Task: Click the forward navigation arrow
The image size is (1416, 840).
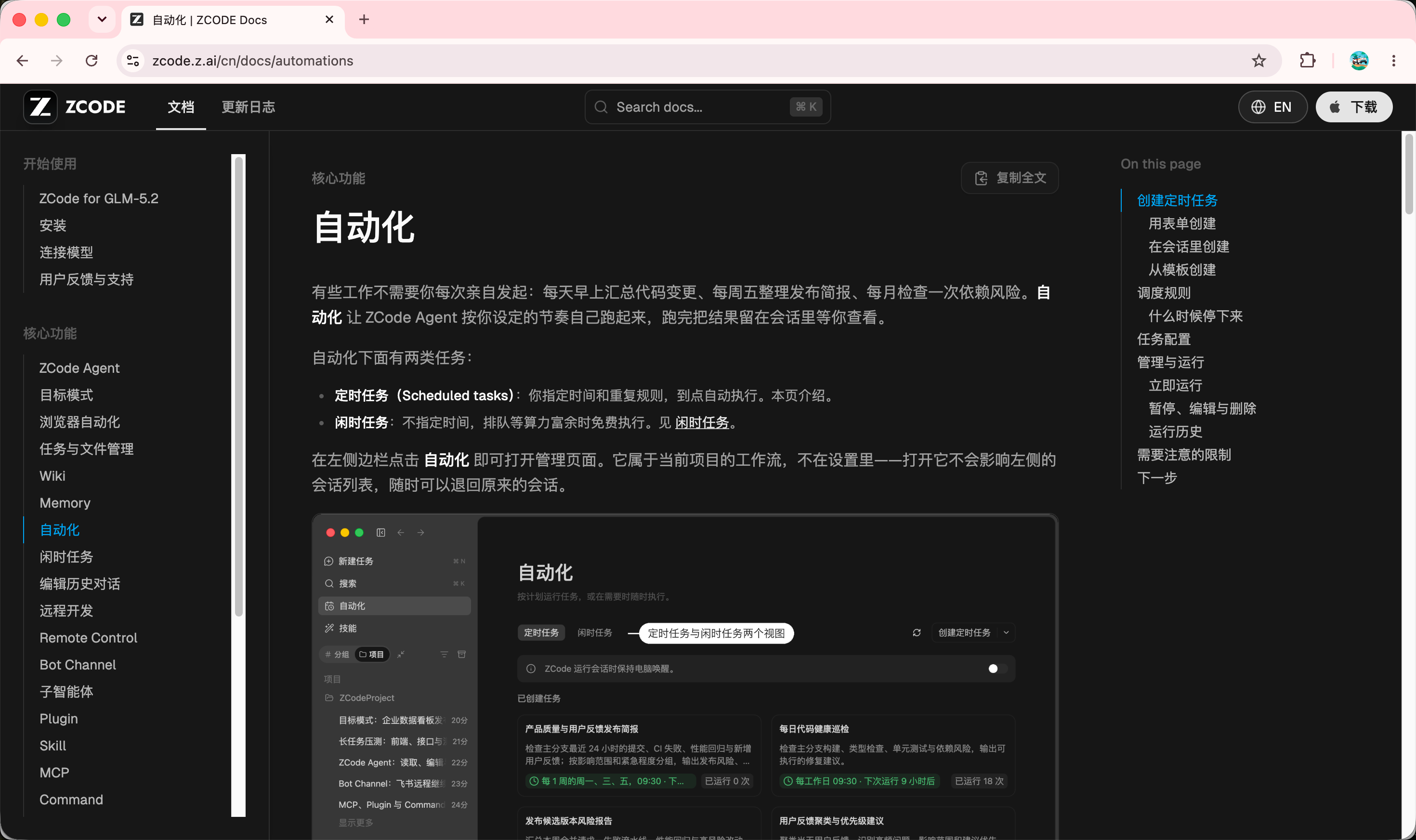Action: (57, 61)
